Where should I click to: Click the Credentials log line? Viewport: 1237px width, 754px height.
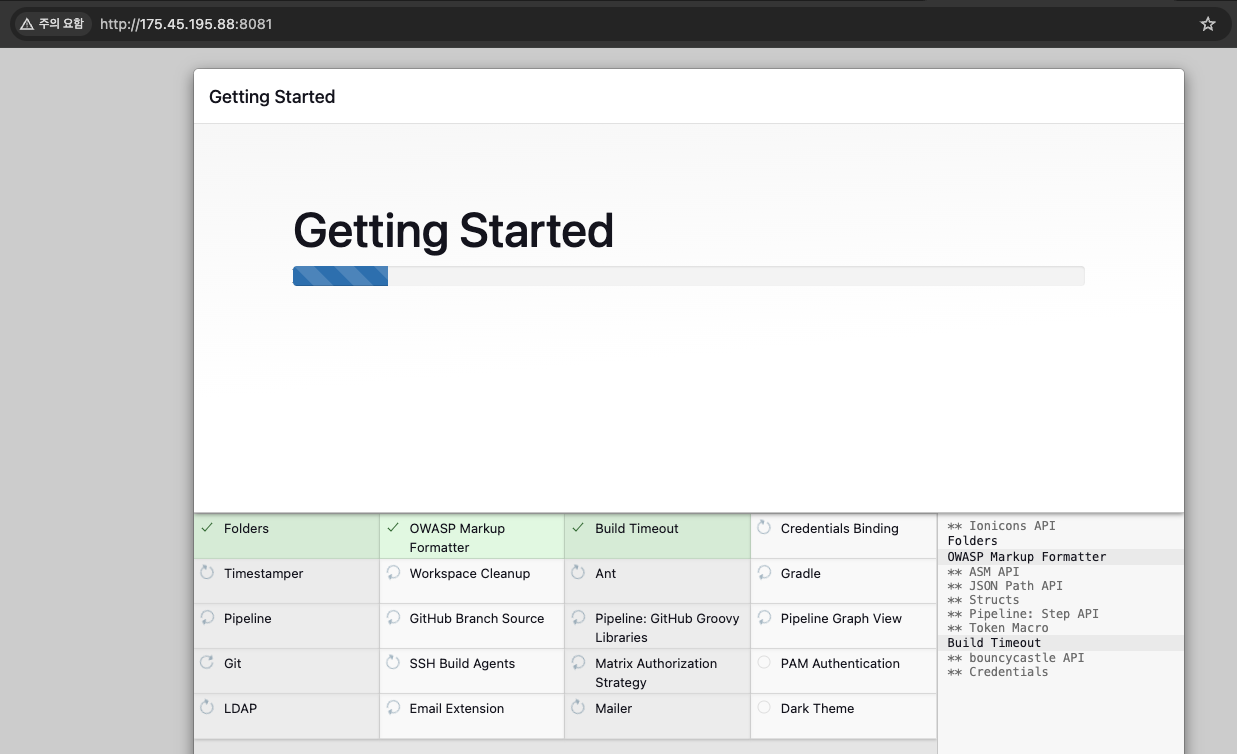tap(998, 672)
